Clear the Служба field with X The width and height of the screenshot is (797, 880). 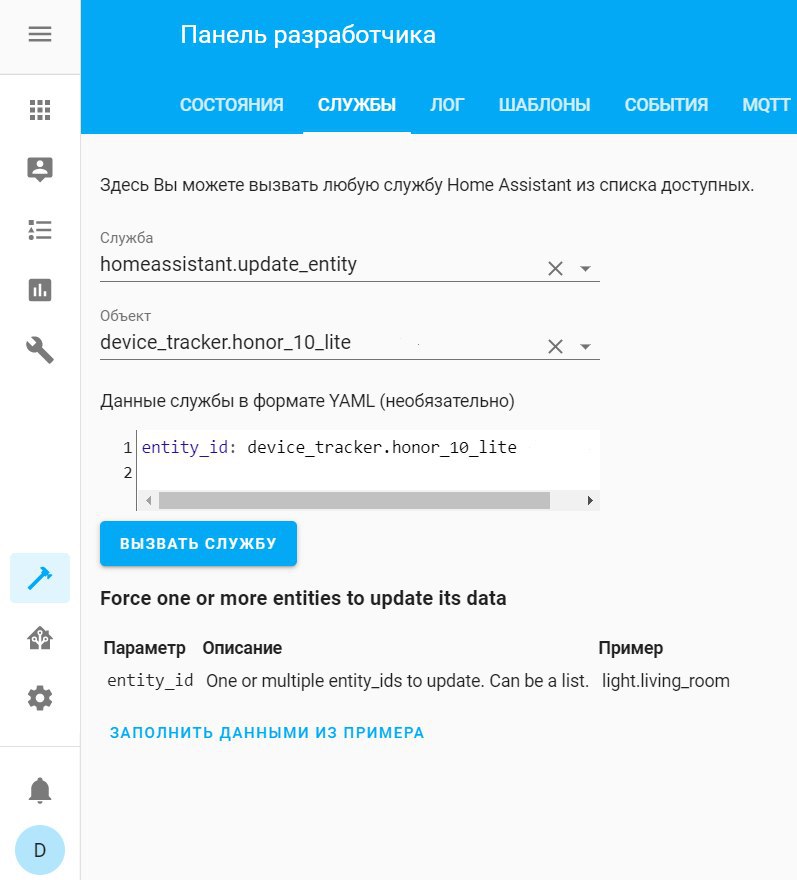(x=555, y=268)
